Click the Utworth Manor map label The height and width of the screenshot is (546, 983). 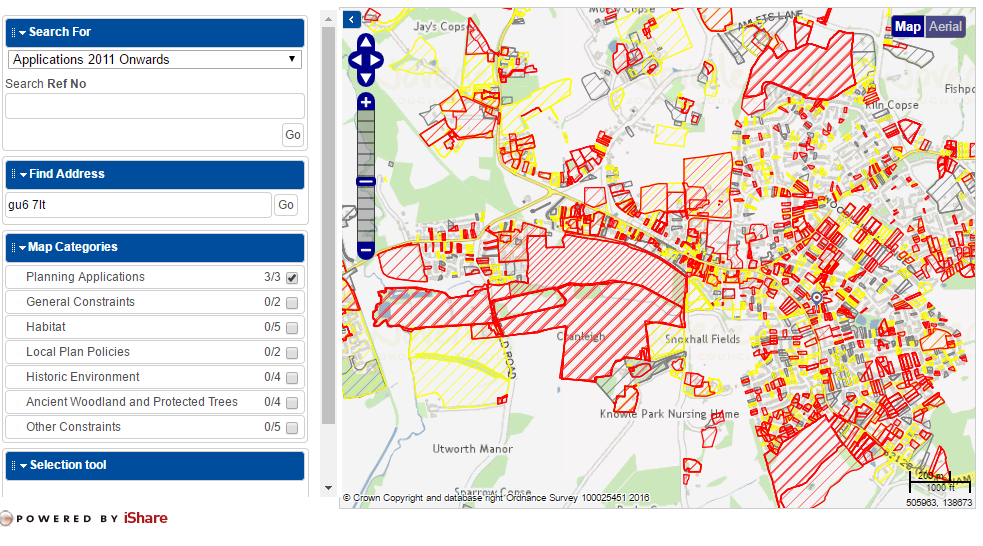(473, 449)
